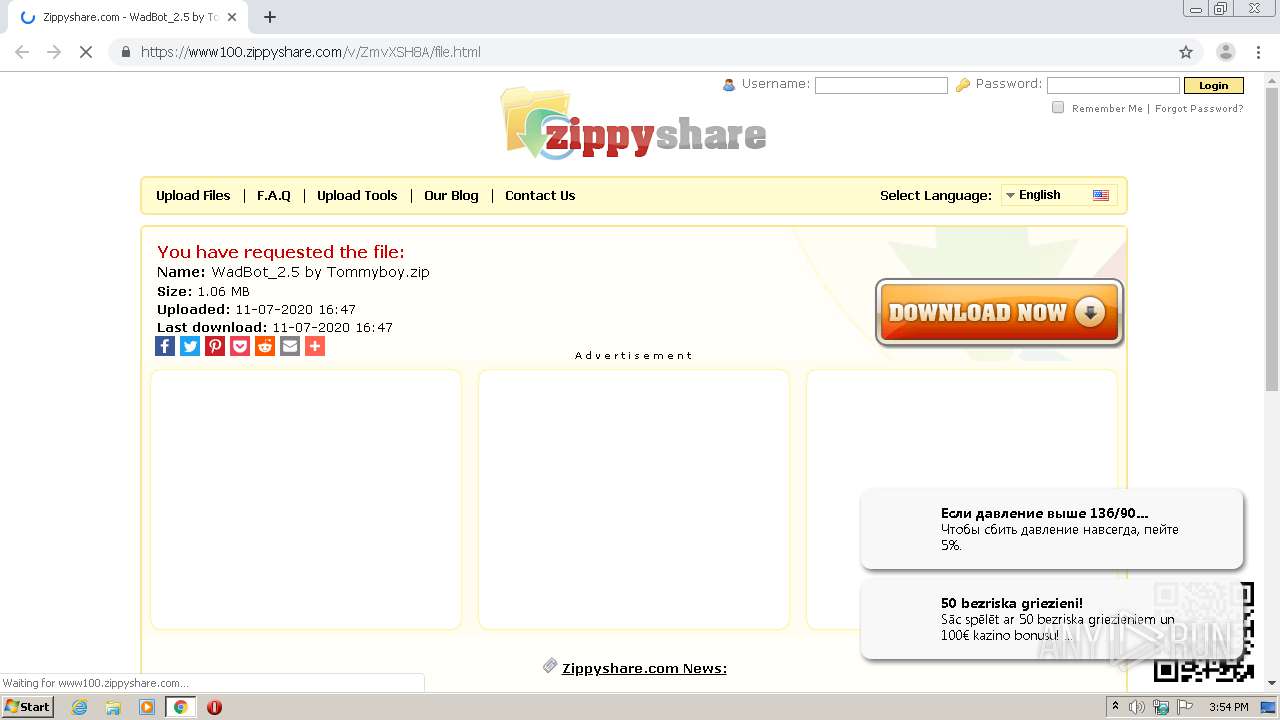Focus the Username input field
Screen dimensions: 1280x720
coord(881,86)
